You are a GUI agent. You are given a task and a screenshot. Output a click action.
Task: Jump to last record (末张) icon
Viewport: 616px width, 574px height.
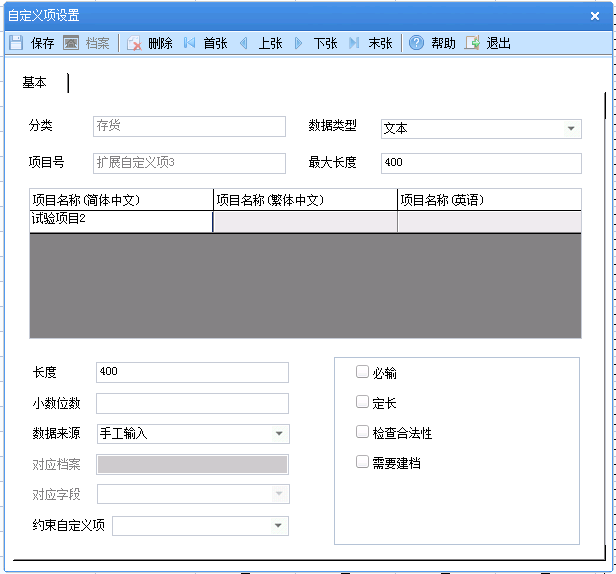point(354,43)
